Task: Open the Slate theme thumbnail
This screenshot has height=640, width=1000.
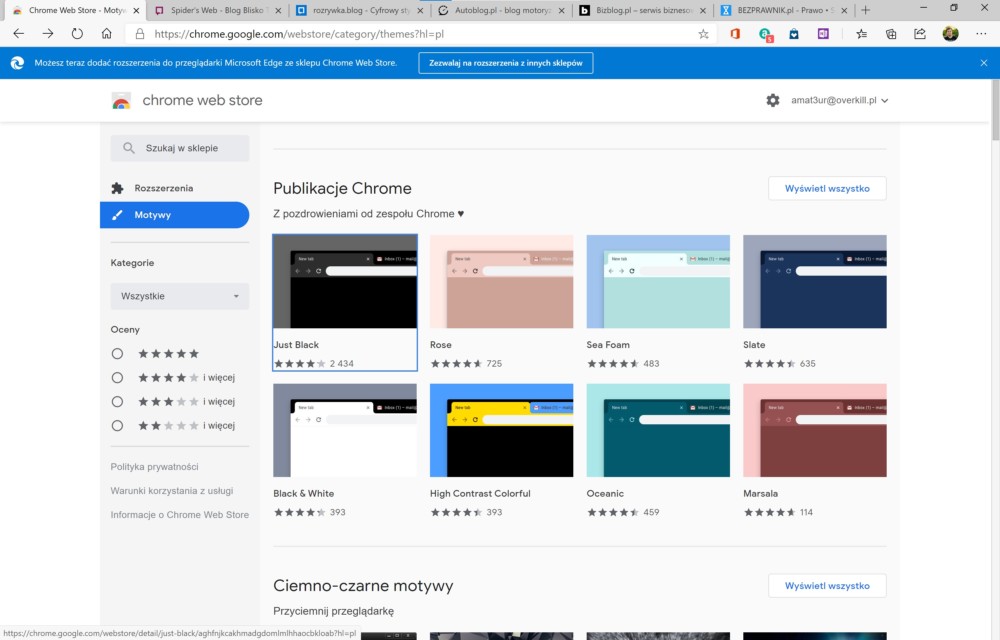Action: 814,282
